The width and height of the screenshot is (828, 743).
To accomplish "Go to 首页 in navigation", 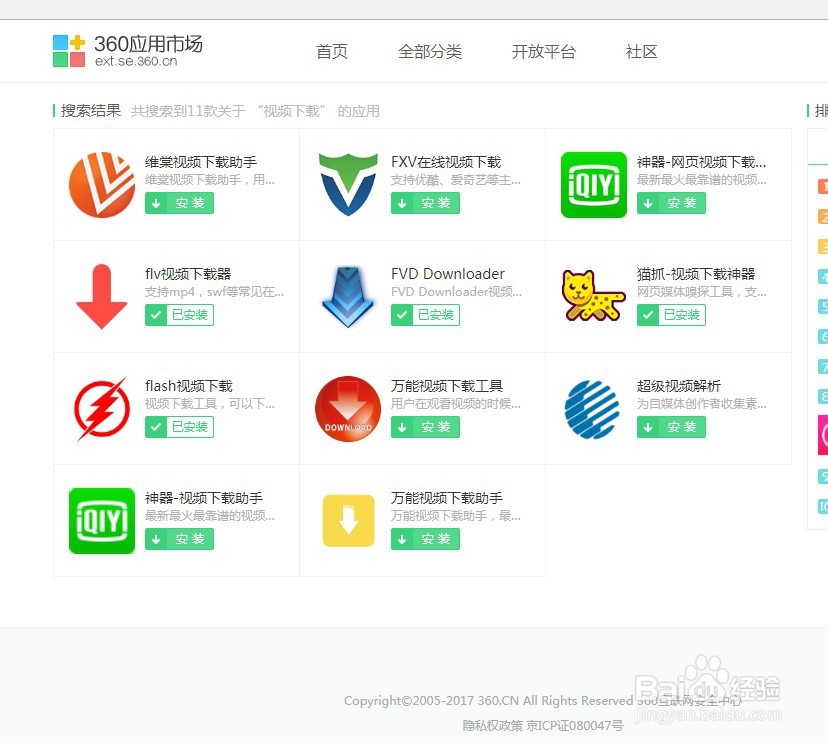I will pyautogui.click(x=332, y=51).
